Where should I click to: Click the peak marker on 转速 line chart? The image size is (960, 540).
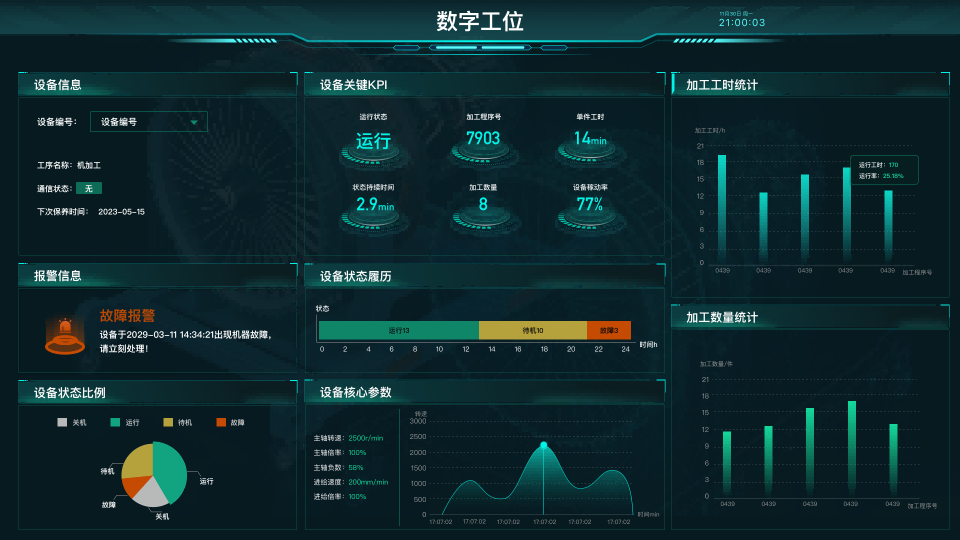click(543, 445)
